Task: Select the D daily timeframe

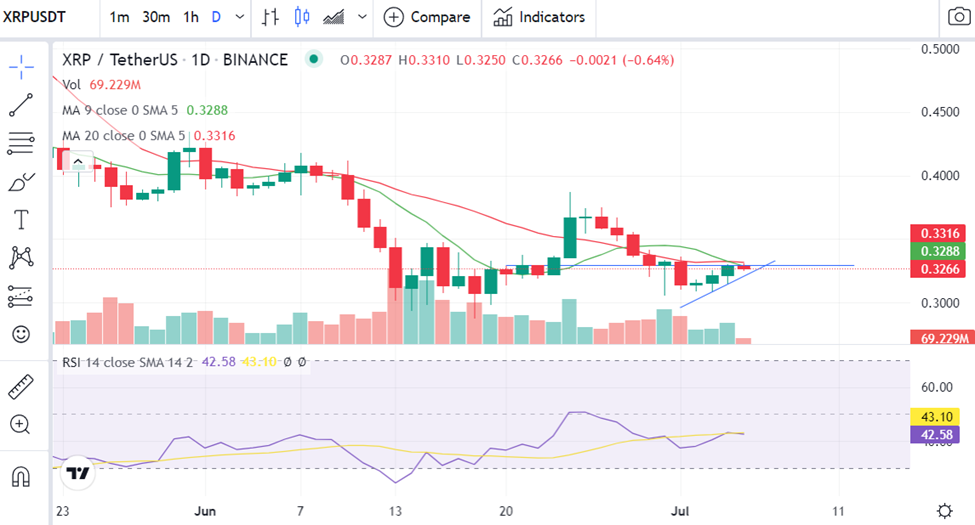Action: [216, 17]
